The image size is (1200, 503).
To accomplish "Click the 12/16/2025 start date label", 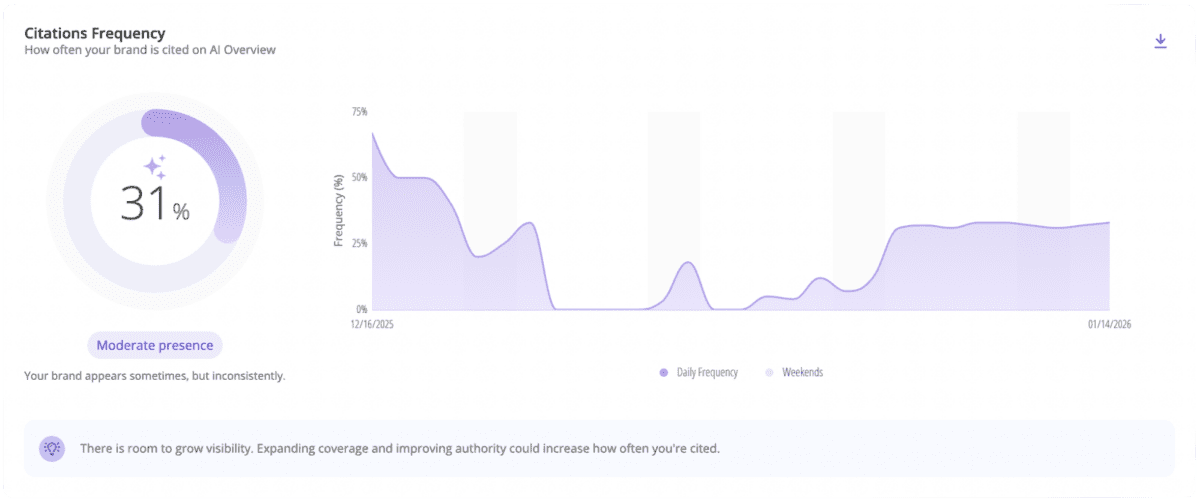I will pos(372,324).
